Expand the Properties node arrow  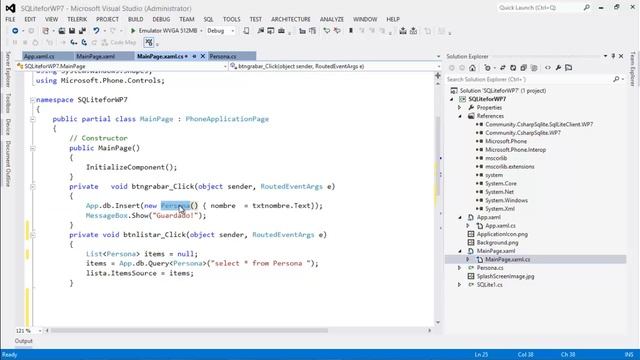tap(460, 108)
